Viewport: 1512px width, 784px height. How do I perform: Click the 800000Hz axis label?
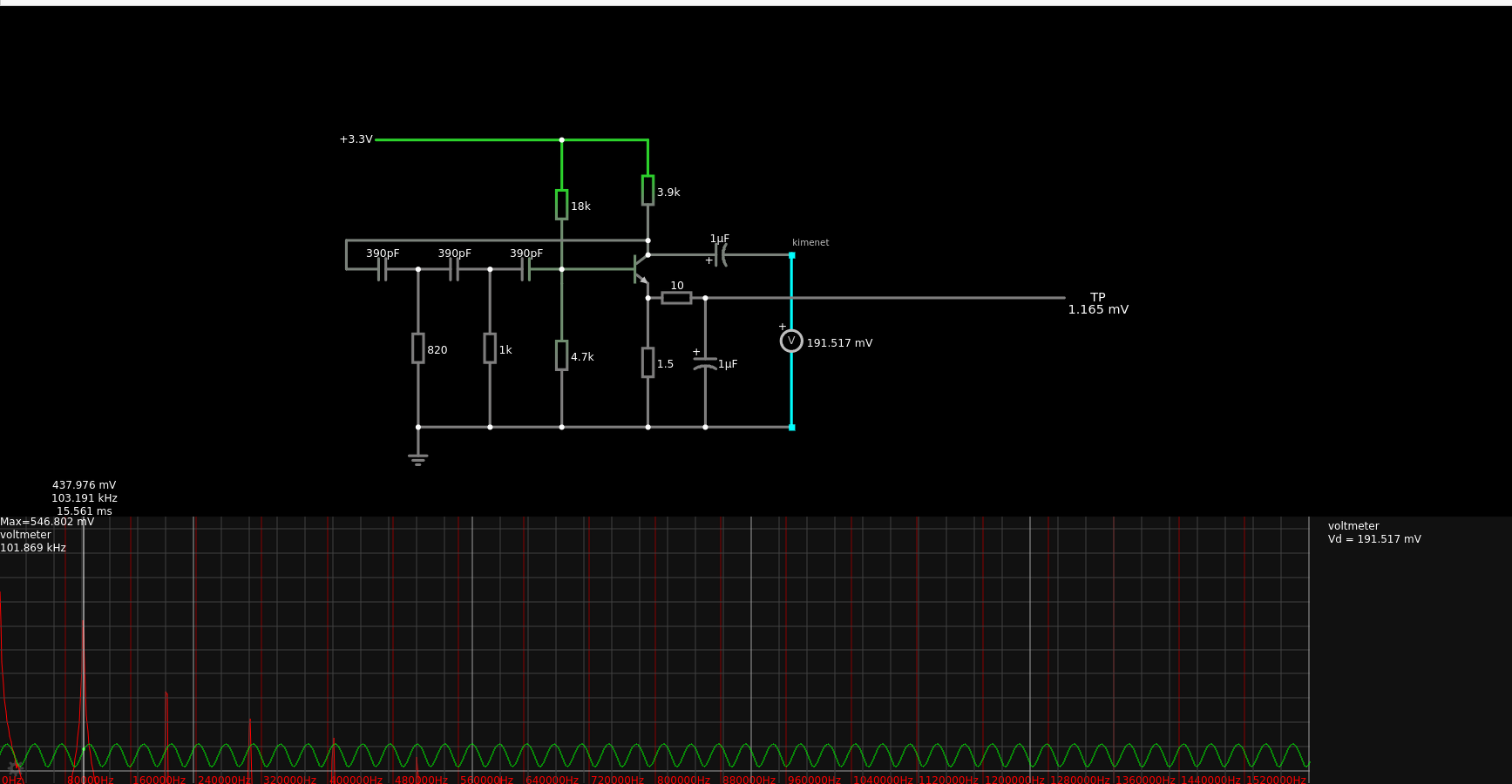tap(683, 780)
